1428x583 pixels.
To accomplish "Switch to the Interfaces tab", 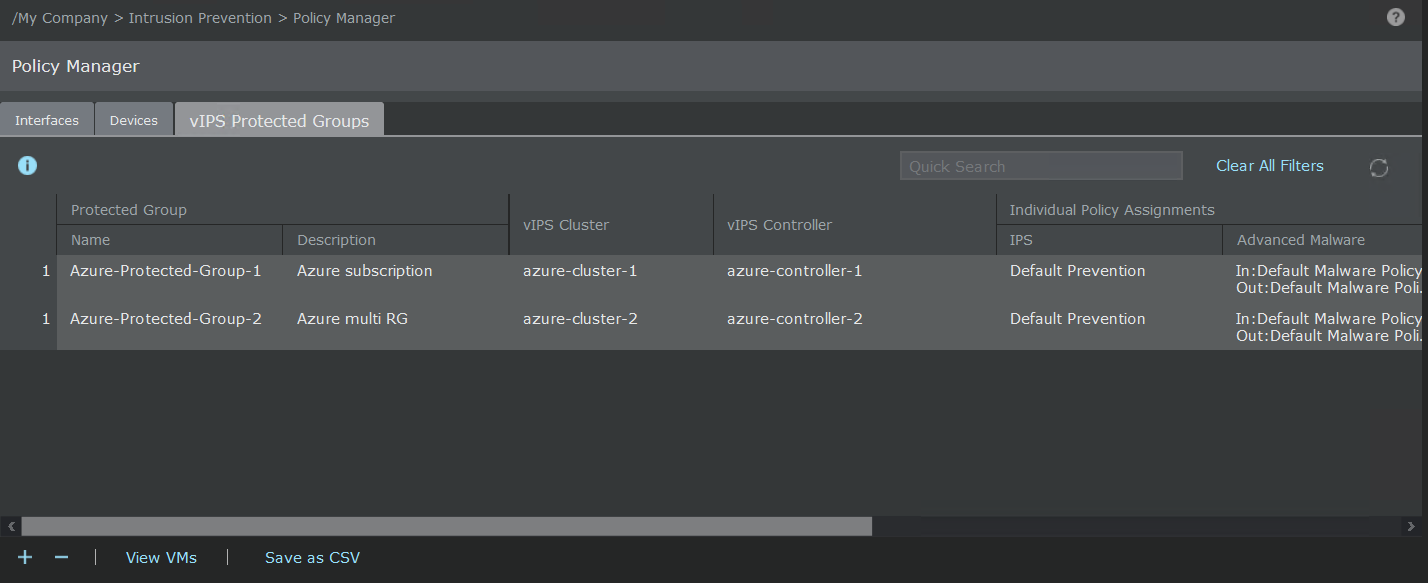I will 47,120.
